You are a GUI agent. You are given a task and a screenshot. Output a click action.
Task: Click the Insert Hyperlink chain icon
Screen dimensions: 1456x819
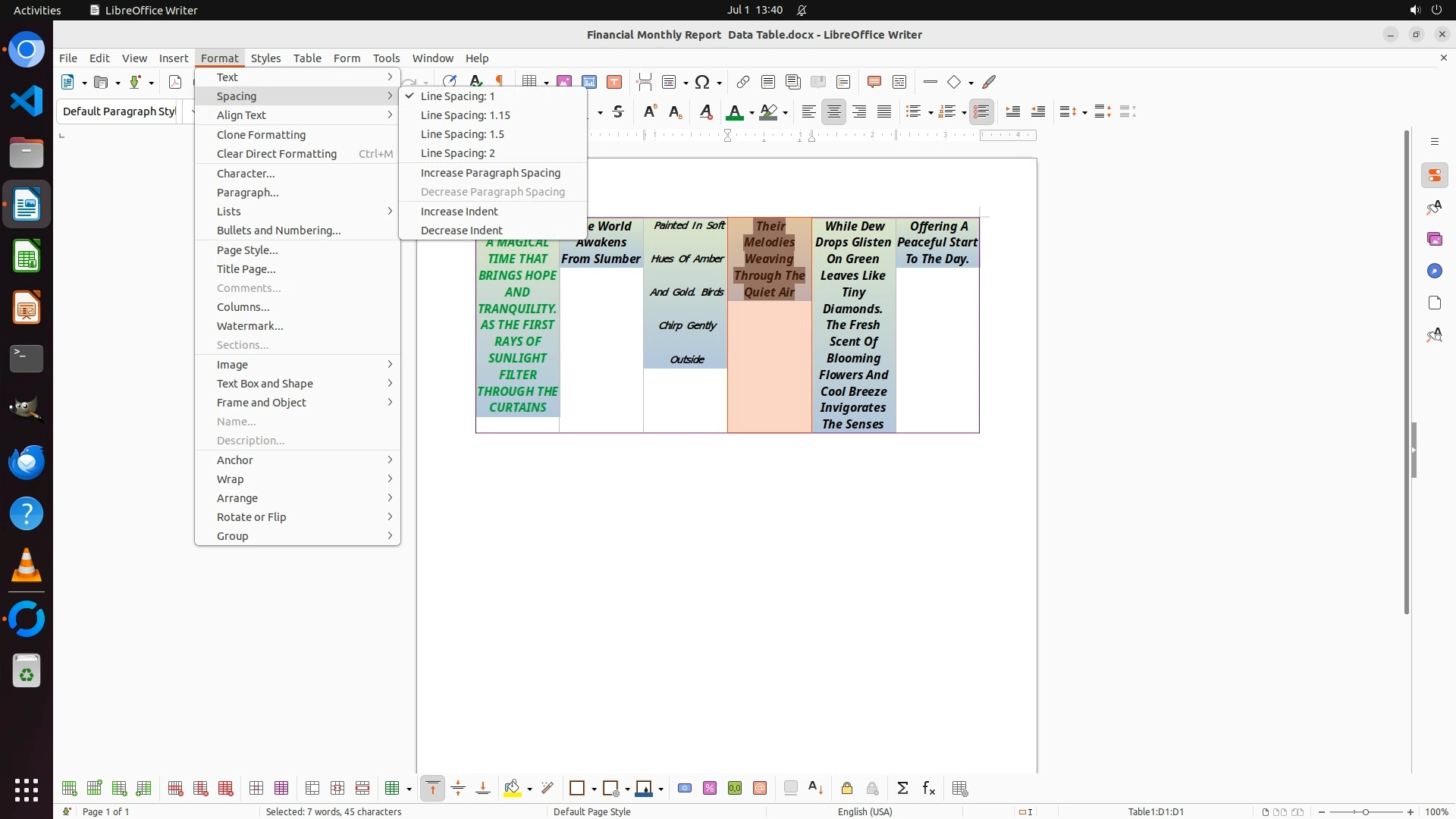742,82
